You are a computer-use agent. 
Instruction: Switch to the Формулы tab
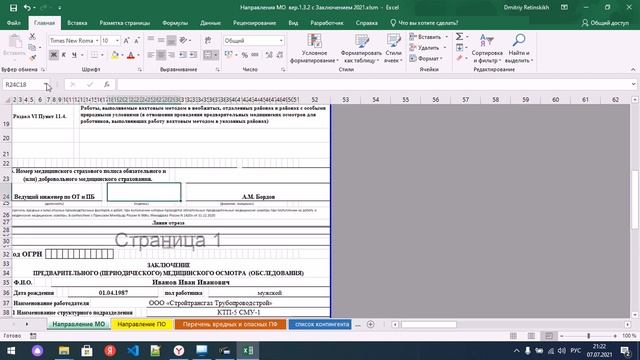175,23
